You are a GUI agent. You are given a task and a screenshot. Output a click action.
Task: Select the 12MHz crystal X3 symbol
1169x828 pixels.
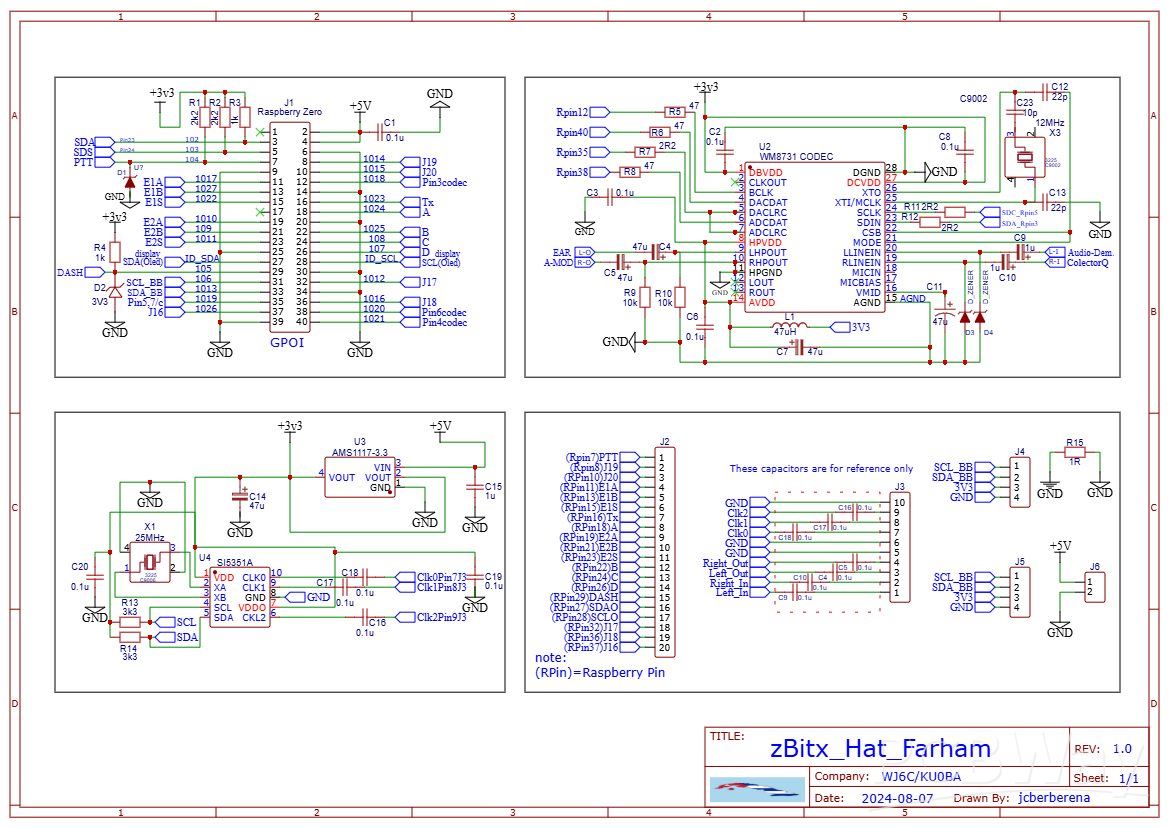coord(1026,157)
